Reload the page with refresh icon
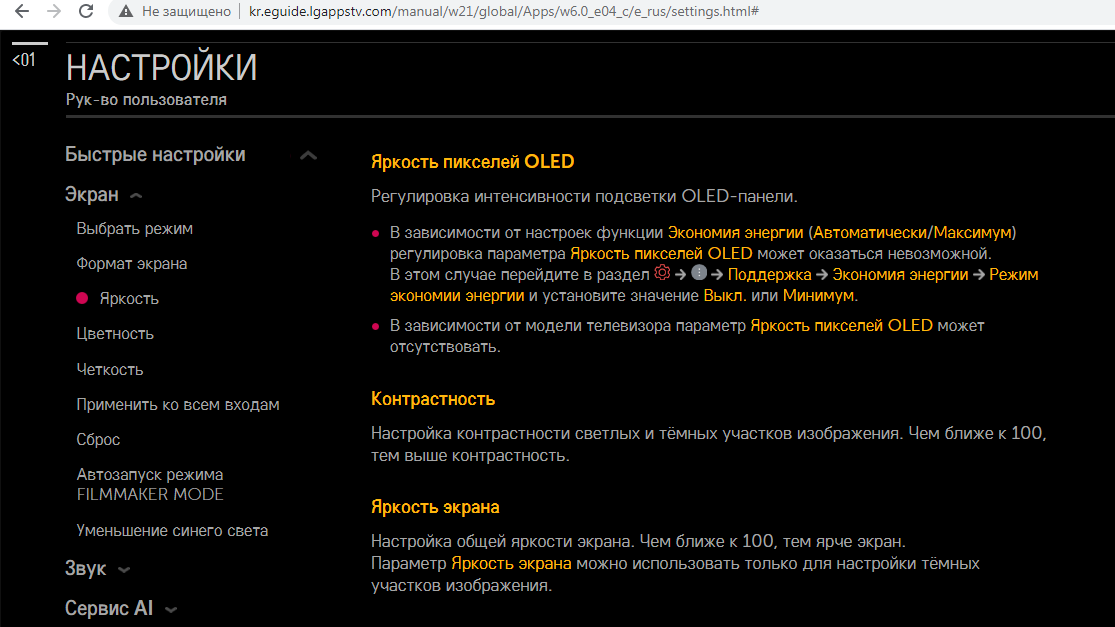This screenshot has height=627, width=1115. click(x=87, y=12)
